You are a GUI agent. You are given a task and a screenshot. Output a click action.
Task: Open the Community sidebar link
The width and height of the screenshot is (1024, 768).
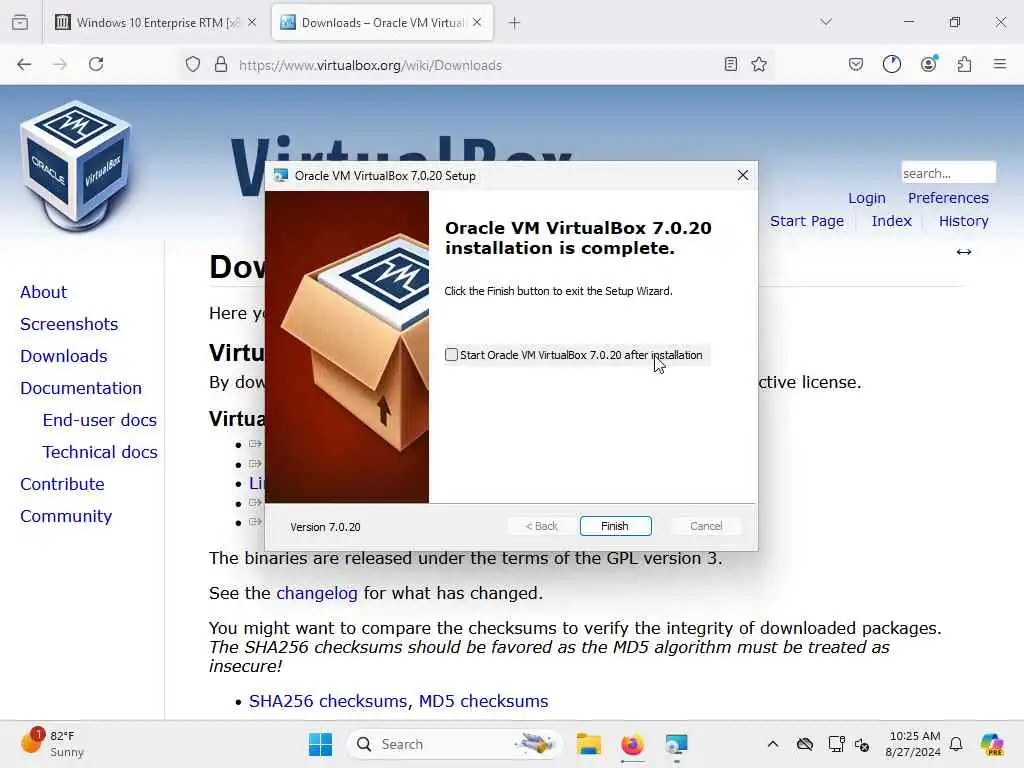(x=66, y=516)
